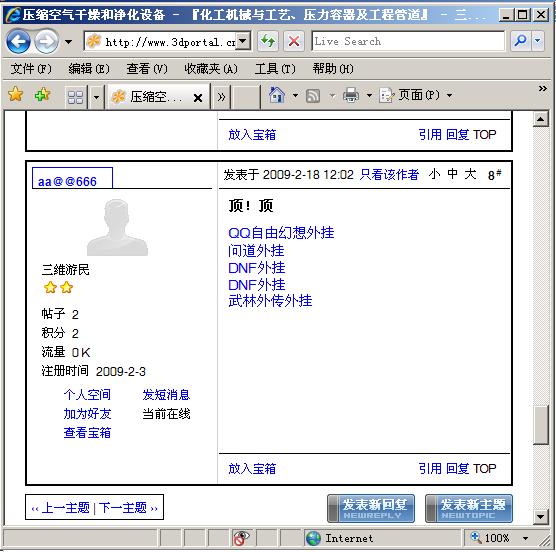This screenshot has width=556, height=552.
Task: Click the magnifier search button
Action: [x=520, y=41]
